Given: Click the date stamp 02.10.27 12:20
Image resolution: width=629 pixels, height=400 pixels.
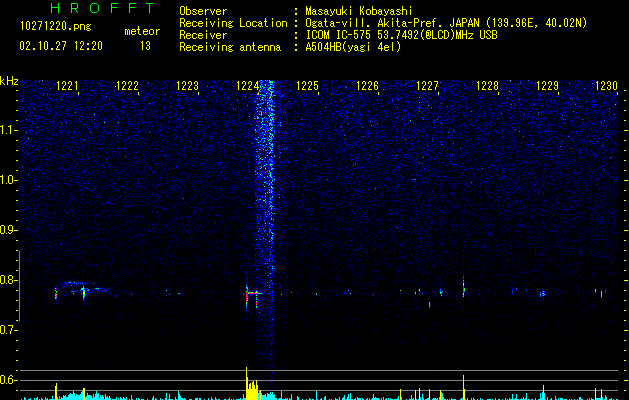Looking at the screenshot, I should [61, 46].
